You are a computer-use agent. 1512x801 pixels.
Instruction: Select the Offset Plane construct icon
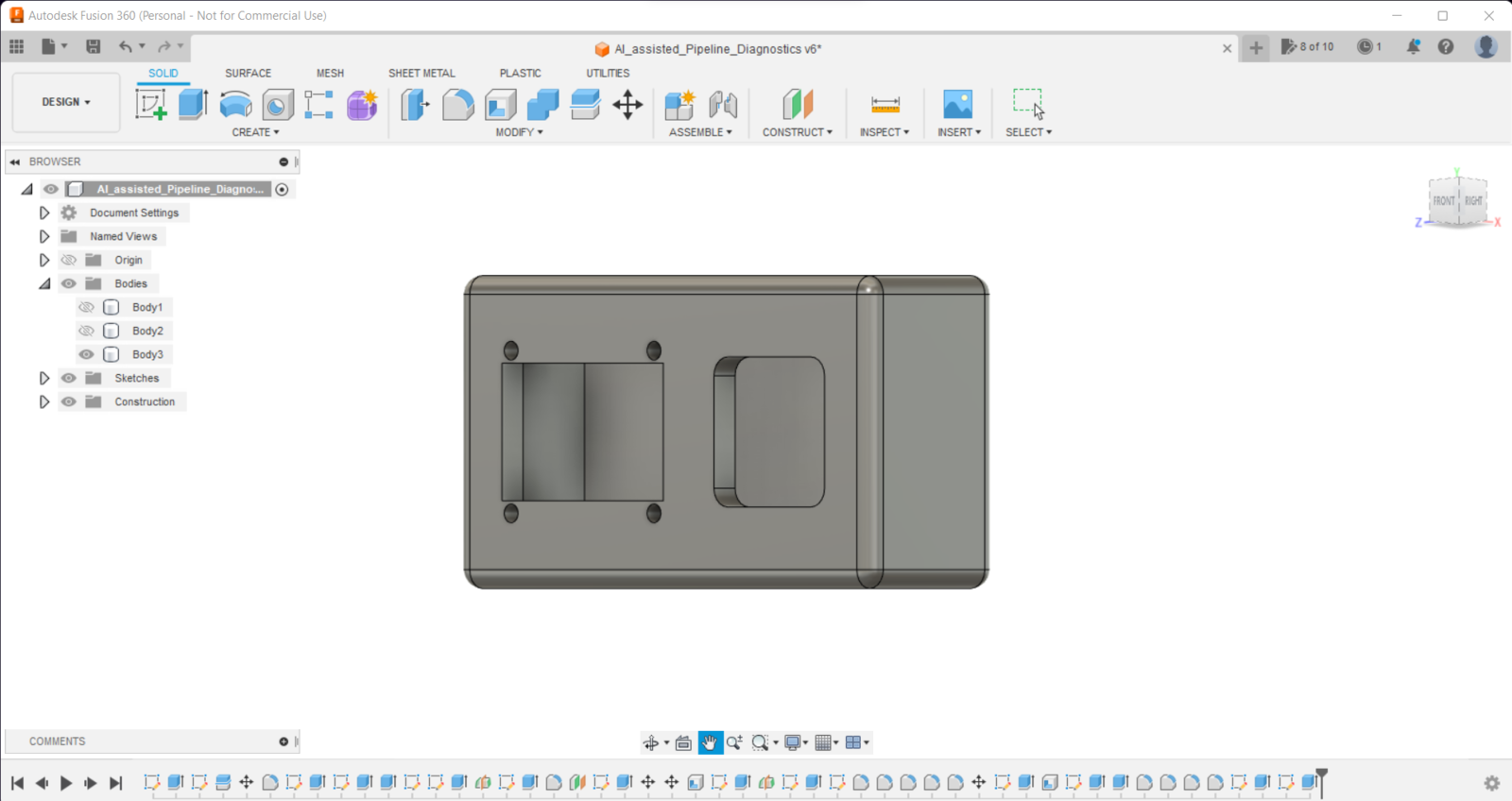pos(798,104)
